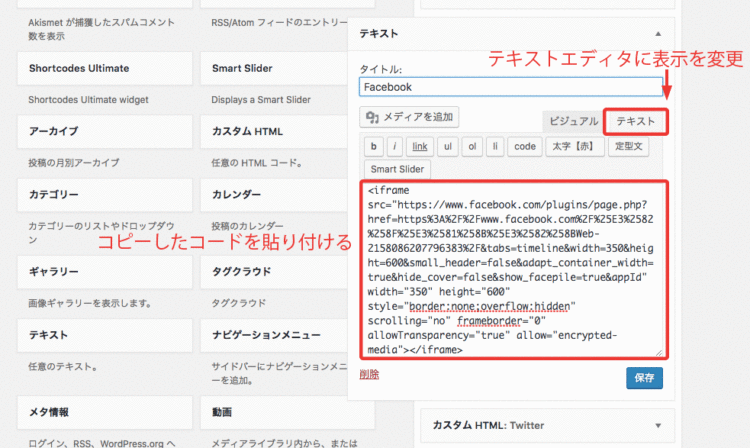Click the メディアを追加 media button
Image resolution: width=750 pixels, height=448 pixels.
coord(411,118)
